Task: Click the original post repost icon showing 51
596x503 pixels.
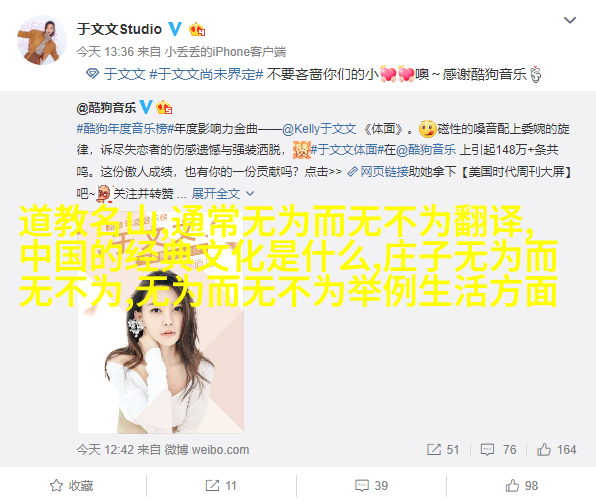Action: point(443,450)
